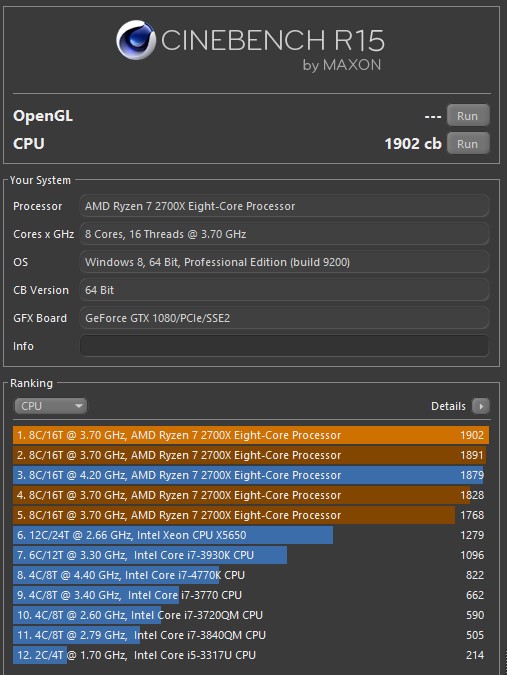Select ranking row 2 scoring 1891
Screen dimensions: 507x675
pos(251,455)
